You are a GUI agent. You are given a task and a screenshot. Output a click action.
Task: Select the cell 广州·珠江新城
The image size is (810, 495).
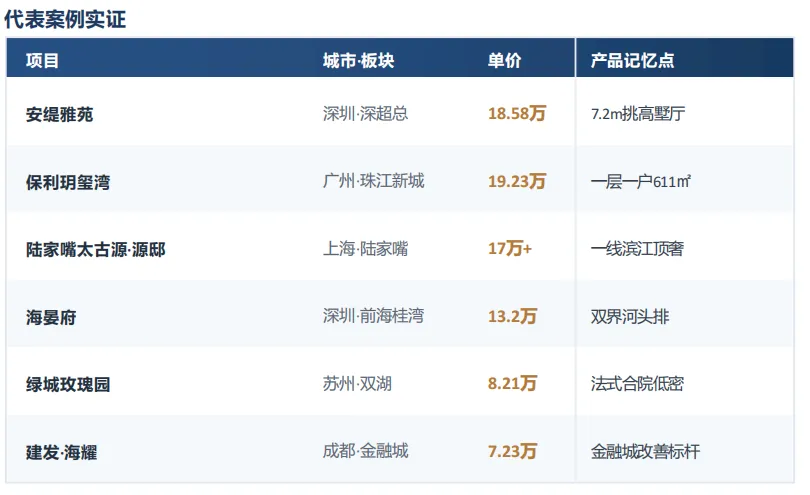(373, 181)
